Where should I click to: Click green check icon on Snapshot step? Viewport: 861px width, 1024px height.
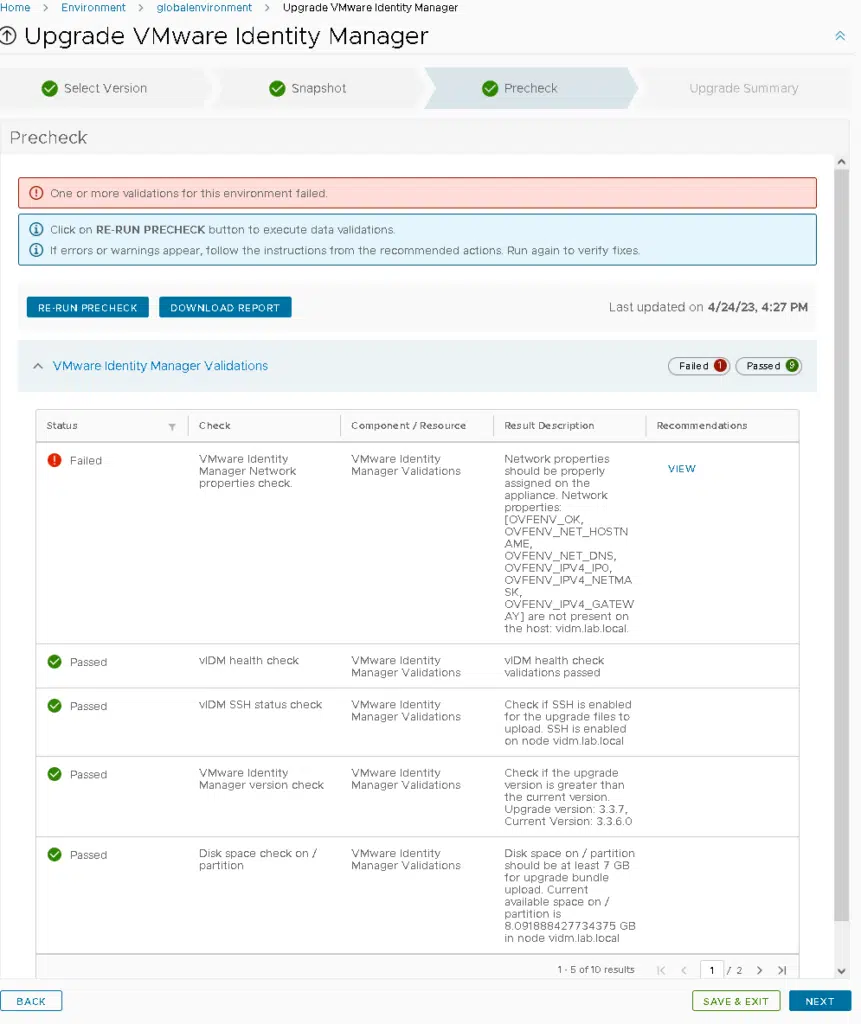(x=277, y=88)
